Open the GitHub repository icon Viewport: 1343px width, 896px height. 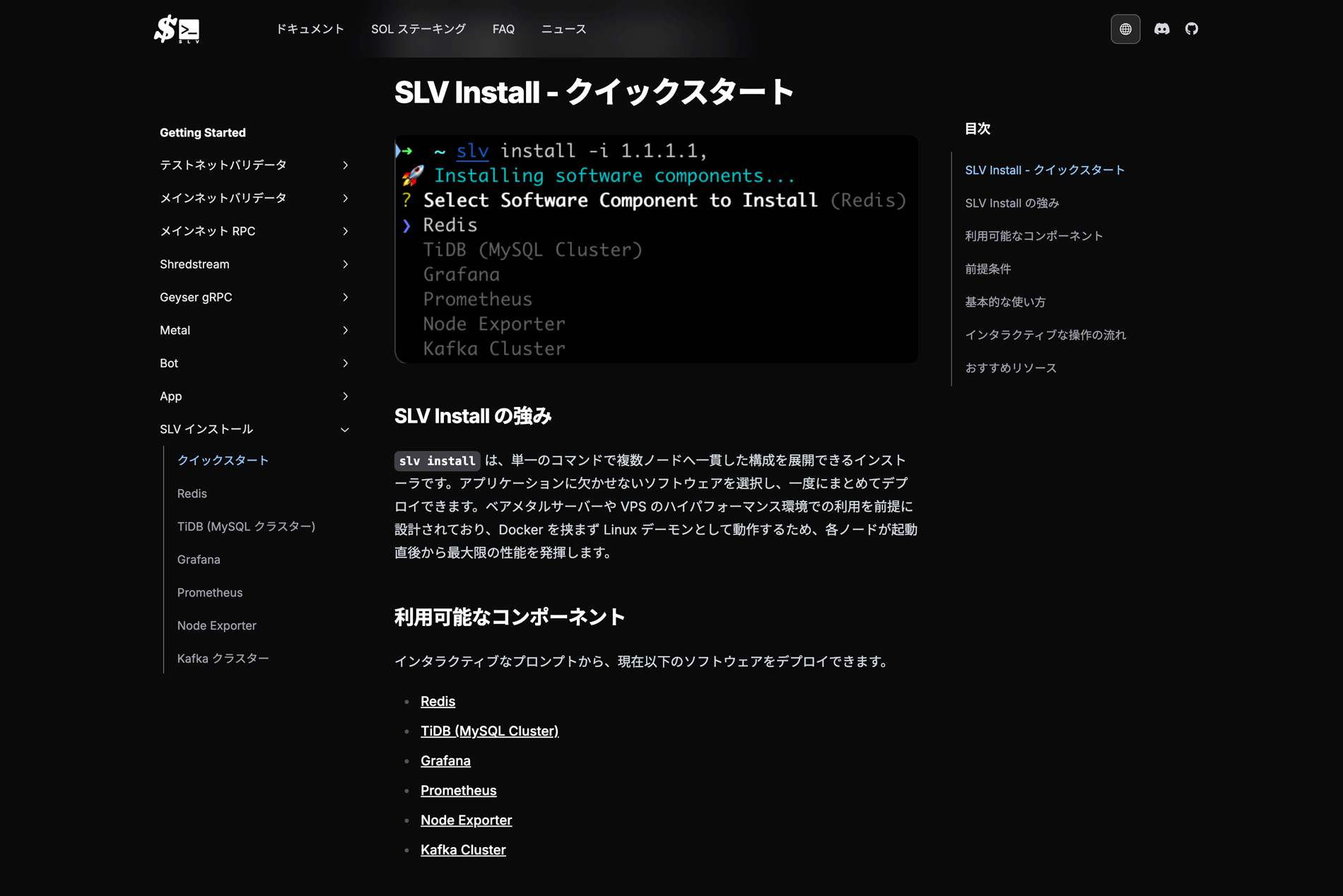[1192, 29]
